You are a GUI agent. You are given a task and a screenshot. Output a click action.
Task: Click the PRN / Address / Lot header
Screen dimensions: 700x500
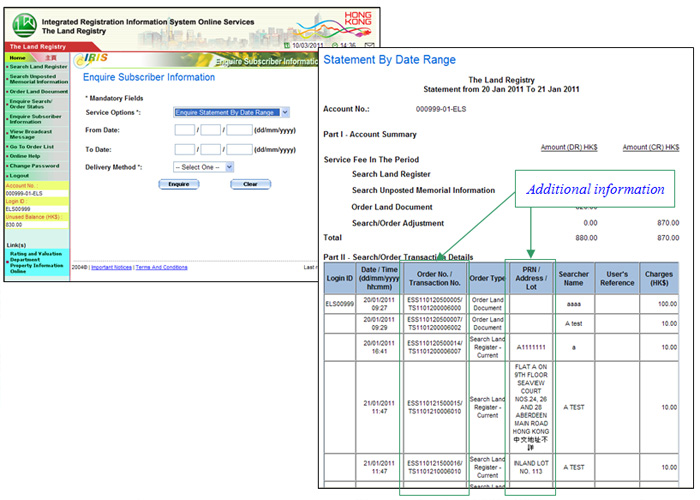[531, 278]
